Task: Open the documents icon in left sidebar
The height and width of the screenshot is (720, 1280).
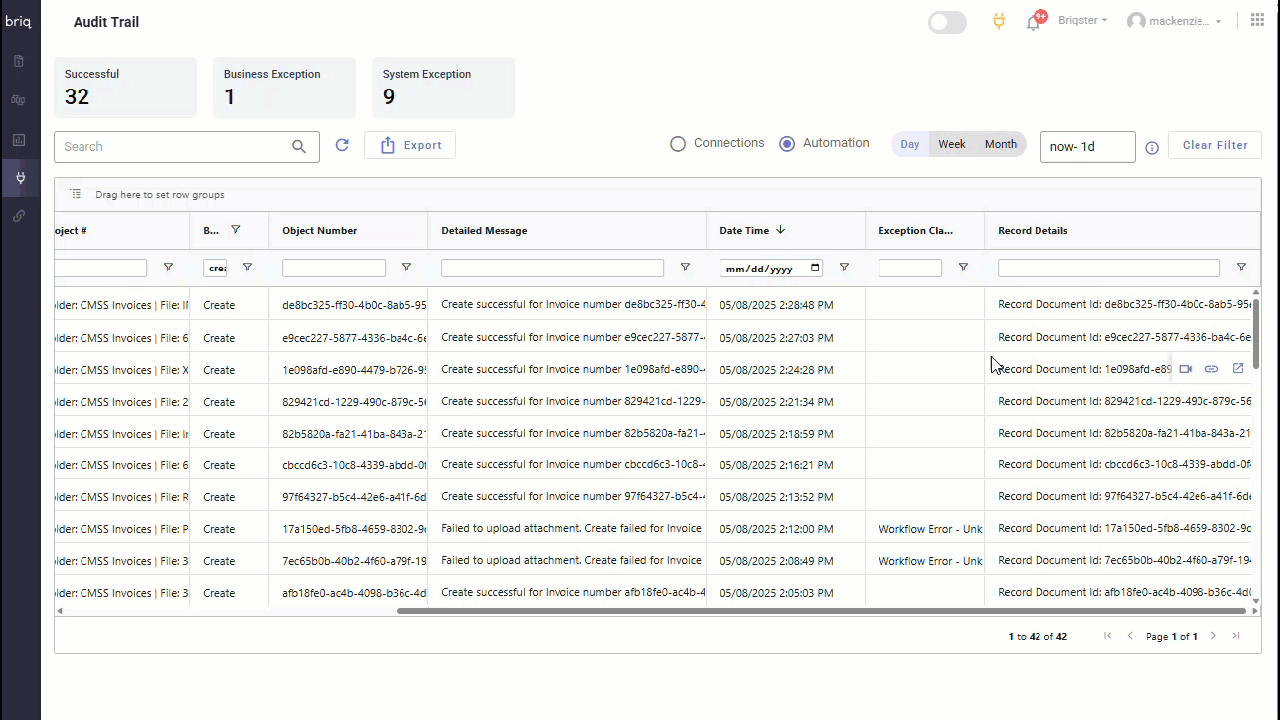Action: (19, 62)
